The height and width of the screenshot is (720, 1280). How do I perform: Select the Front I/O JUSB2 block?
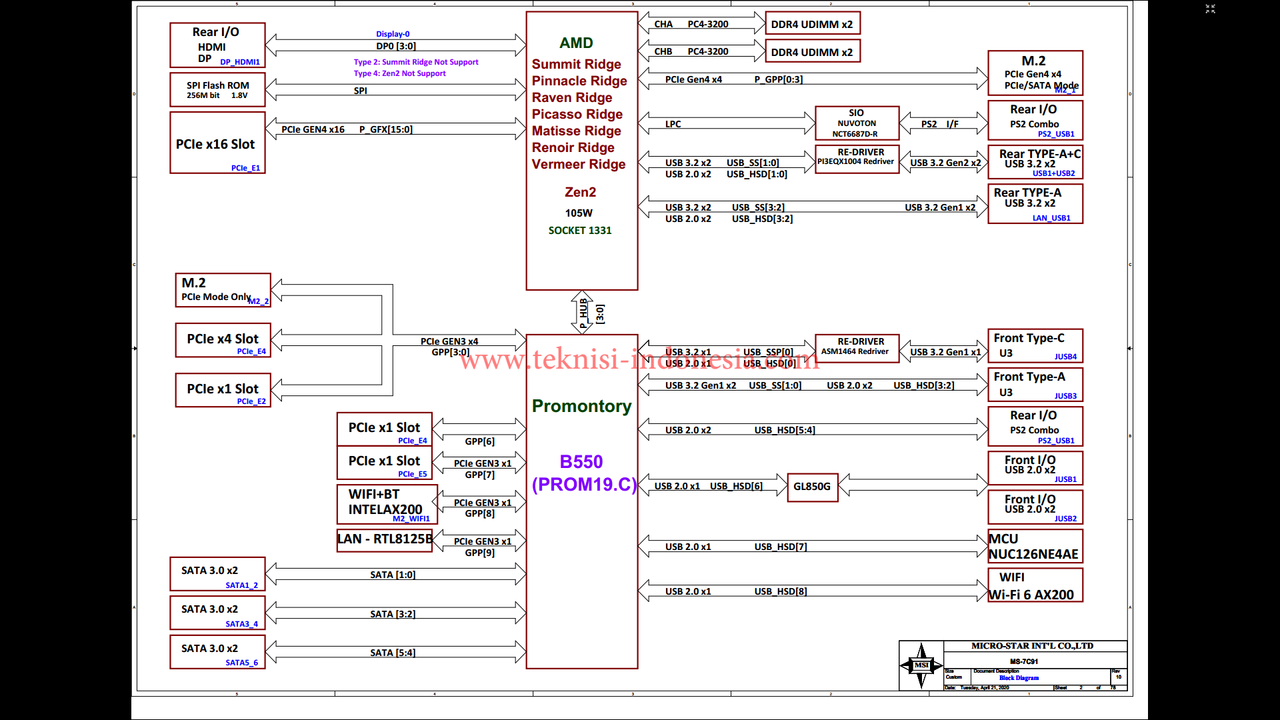(x=1035, y=508)
